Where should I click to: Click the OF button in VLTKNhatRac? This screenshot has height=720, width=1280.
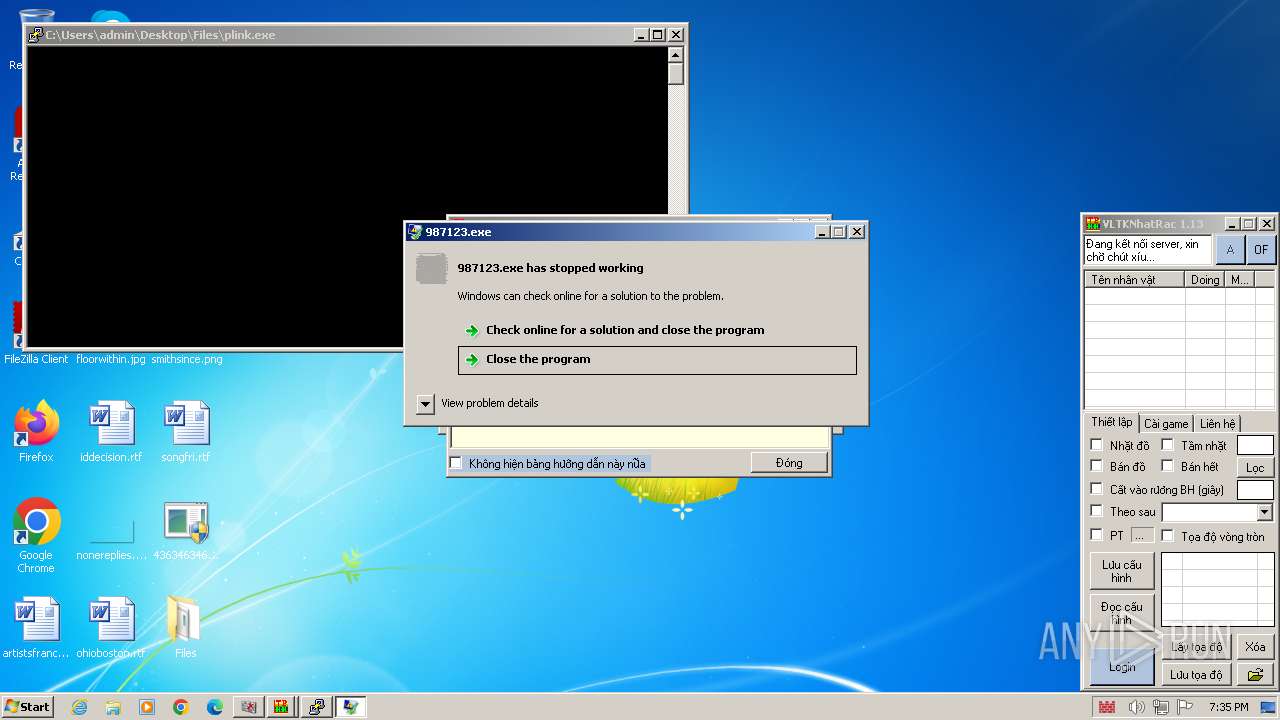click(1261, 250)
